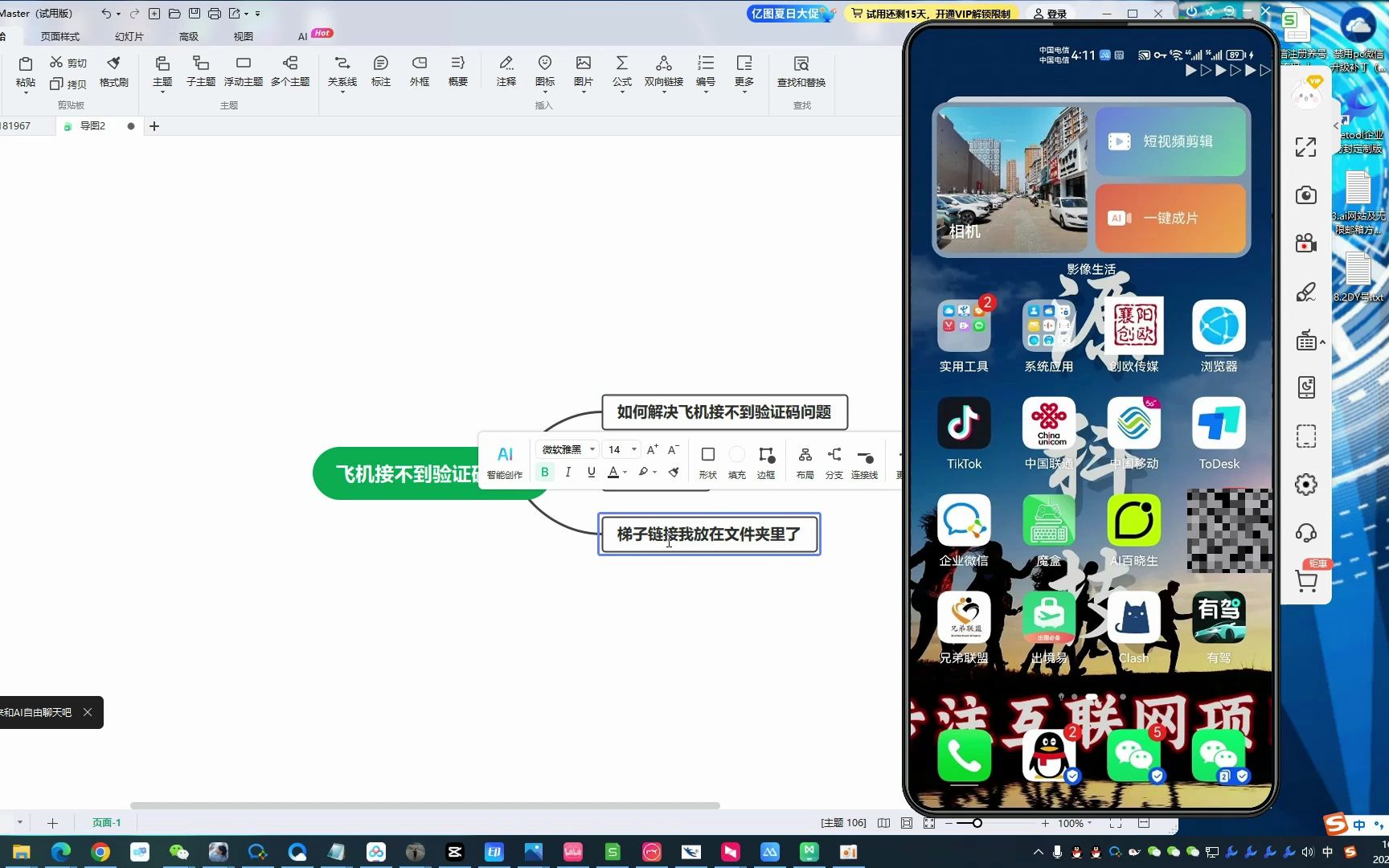Image resolution: width=1389 pixels, height=868 pixels.
Task: Close the AI chat tooltip popup
Action: click(88, 712)
